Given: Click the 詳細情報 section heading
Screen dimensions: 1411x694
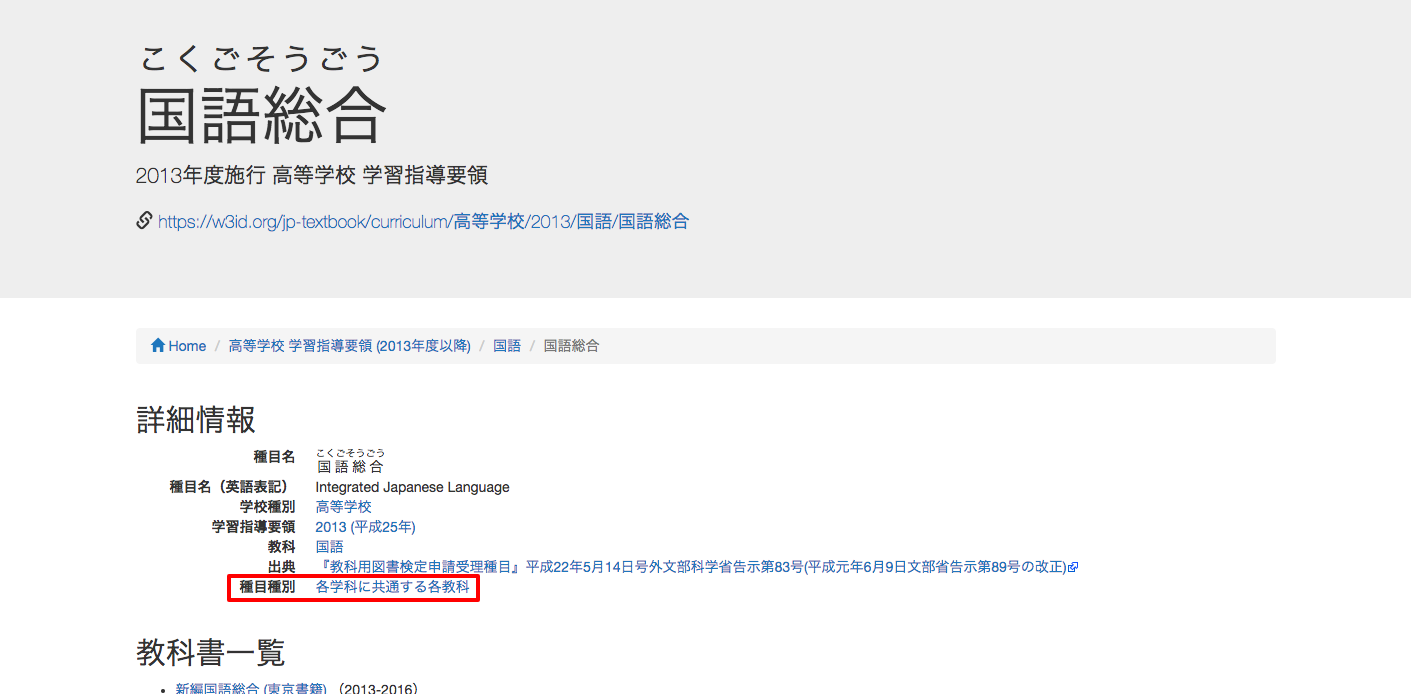Looking at the screenshot, I should click(x=195, y=420).
